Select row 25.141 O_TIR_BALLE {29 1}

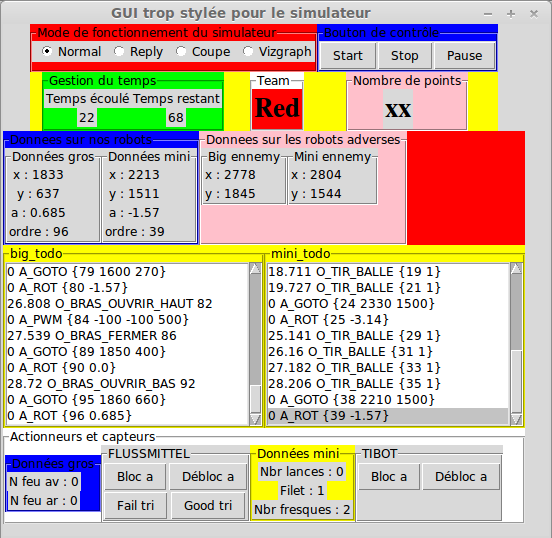[388, 336]
